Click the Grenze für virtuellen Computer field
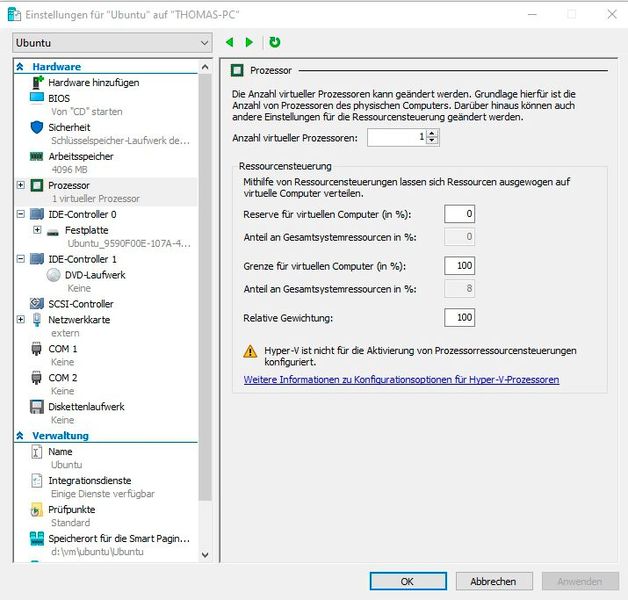Viewport: 628px width, 600px height. [x=459, y=266]
